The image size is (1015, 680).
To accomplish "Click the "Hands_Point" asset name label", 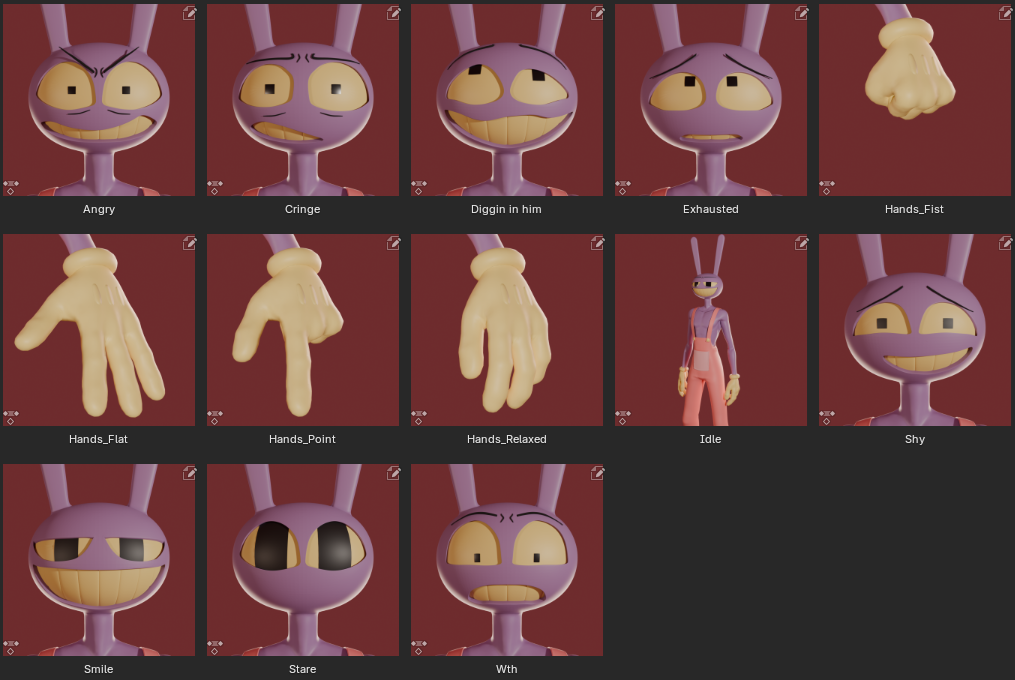I will pyautogui.click(x=302, y=439).
